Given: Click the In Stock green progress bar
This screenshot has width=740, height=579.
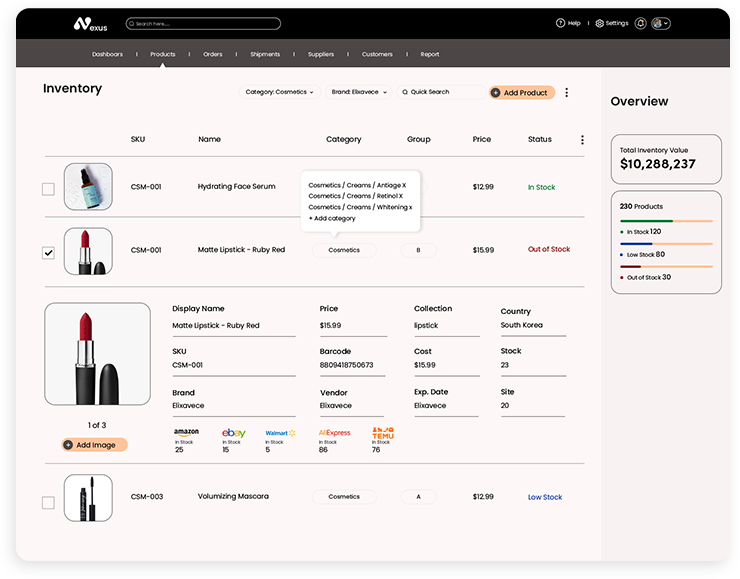Looking at the screenshot, I should (x=646, y=221).
